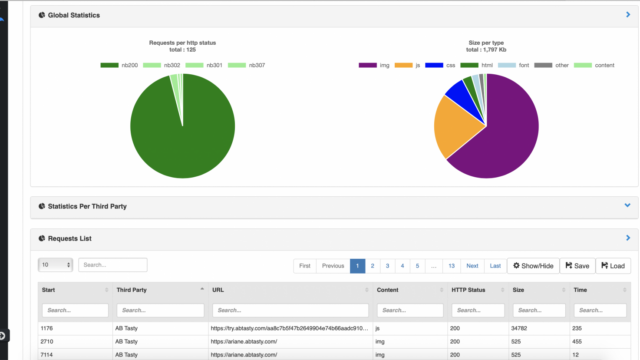Go to First page
This screenshot has height=360, width=640.
click(304, 266)
